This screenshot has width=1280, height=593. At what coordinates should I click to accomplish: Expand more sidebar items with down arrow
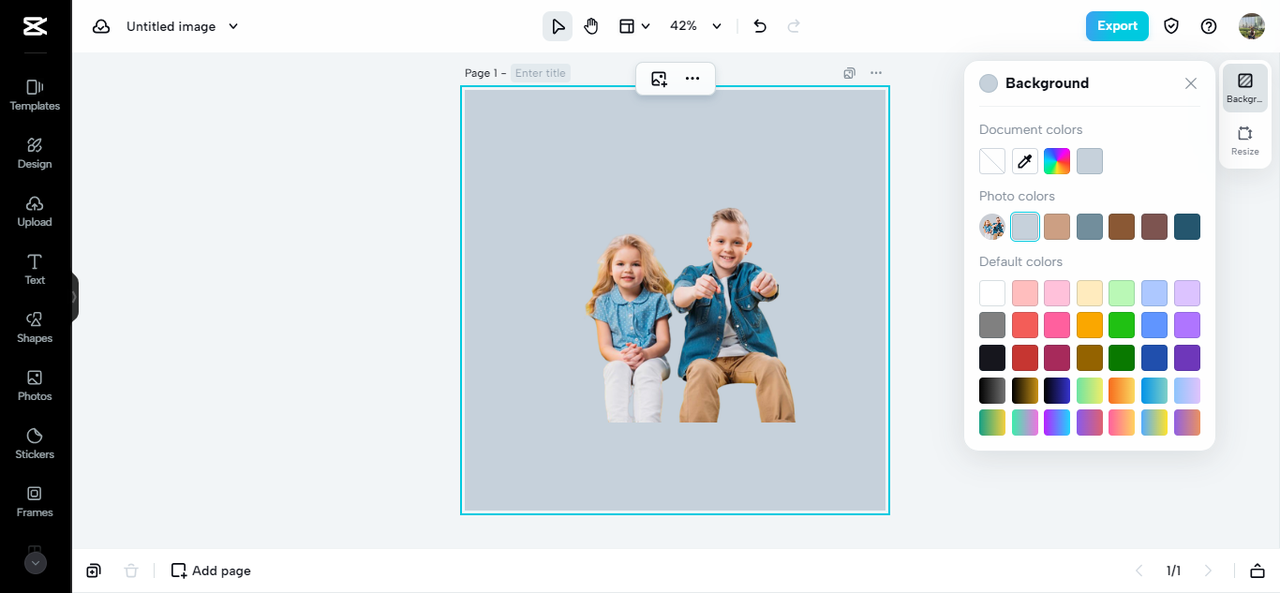35,563
